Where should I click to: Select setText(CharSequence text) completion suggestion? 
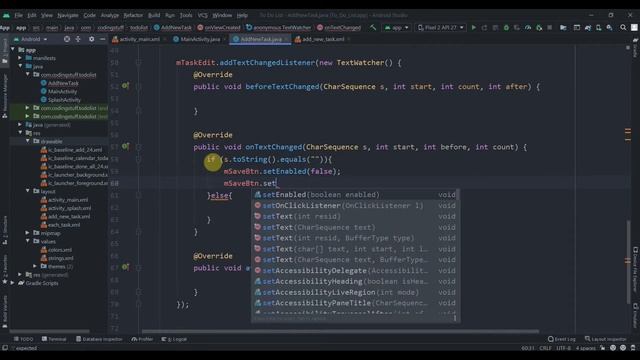click(x=355, y=227)
